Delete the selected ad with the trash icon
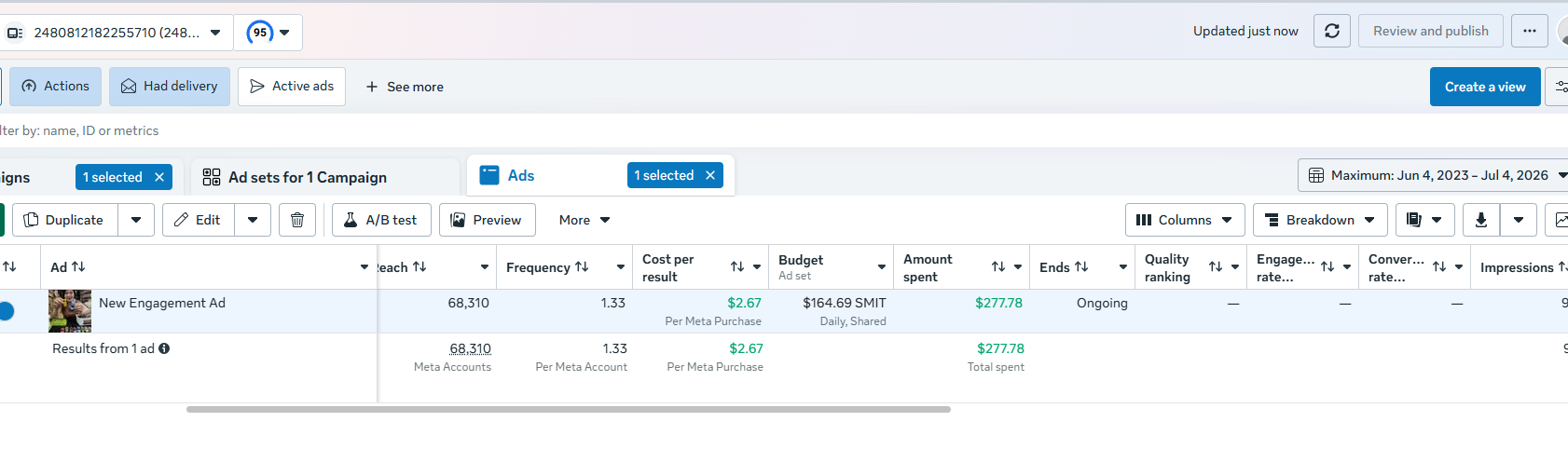 (297, 220)
